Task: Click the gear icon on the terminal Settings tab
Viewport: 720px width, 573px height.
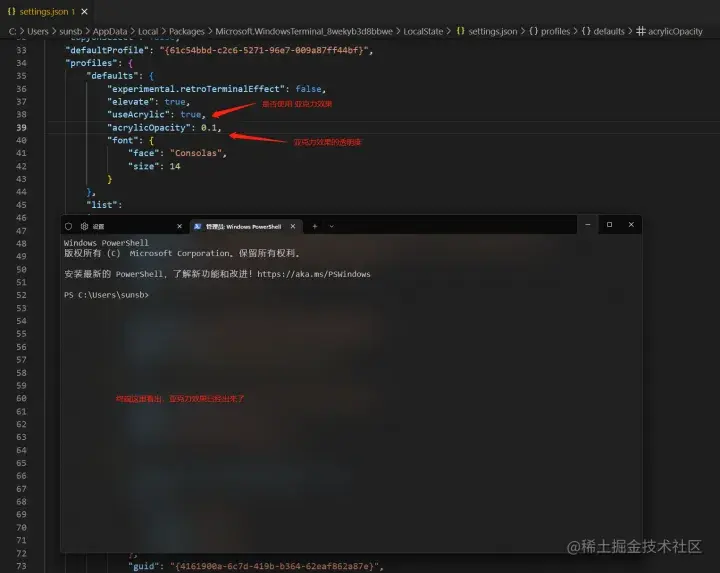Action: 84,226
